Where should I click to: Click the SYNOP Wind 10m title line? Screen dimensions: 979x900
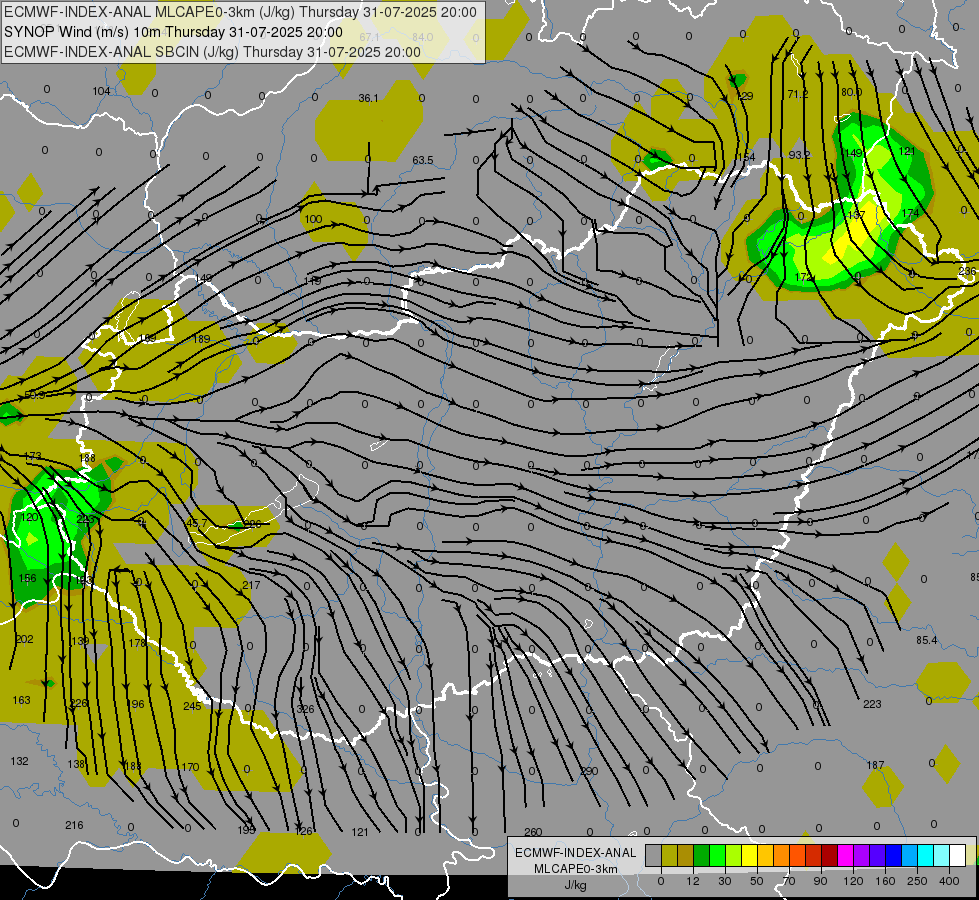tap(174, 32)
